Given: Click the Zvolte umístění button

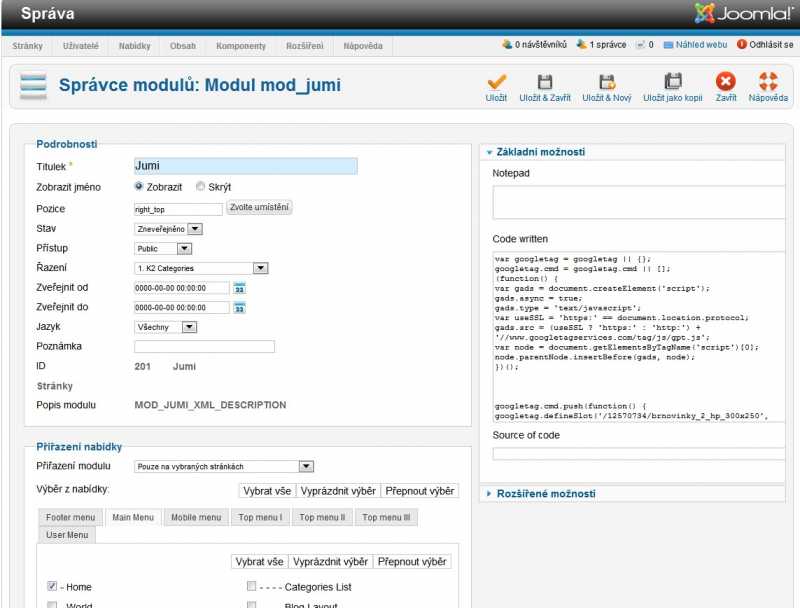Looking at the screenshot, I should [260, 208].
